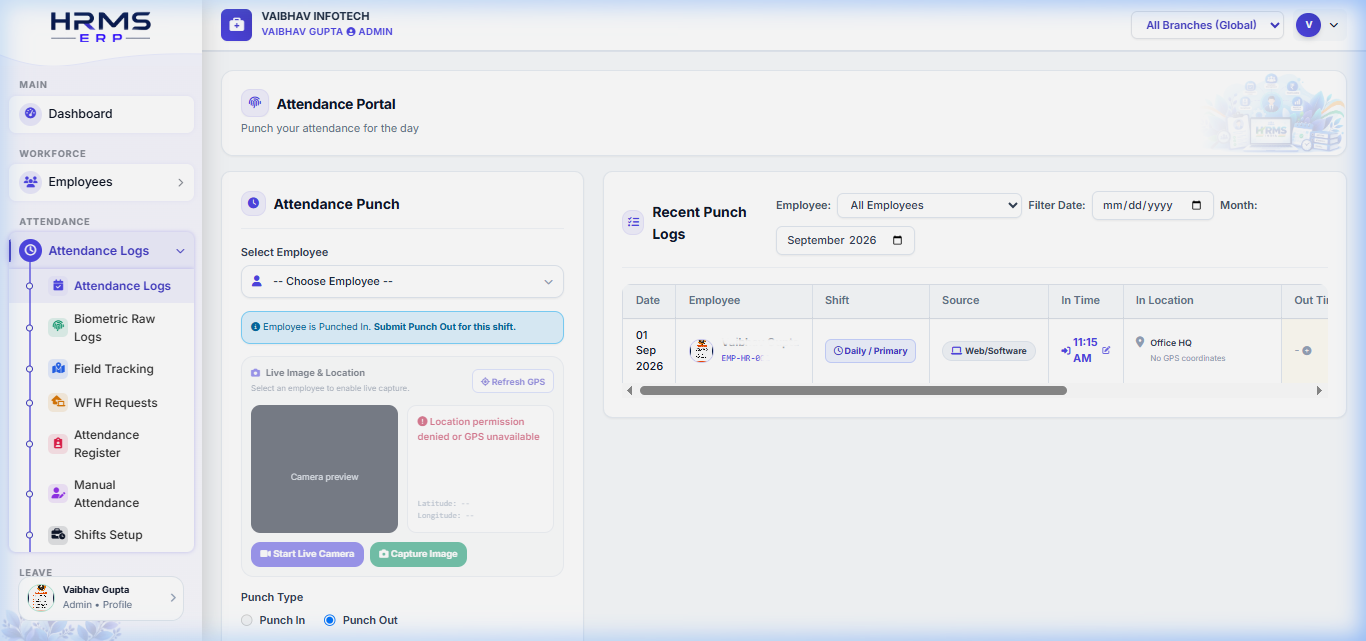Click the Recent Punch Logs list icon

click(633, 222)
